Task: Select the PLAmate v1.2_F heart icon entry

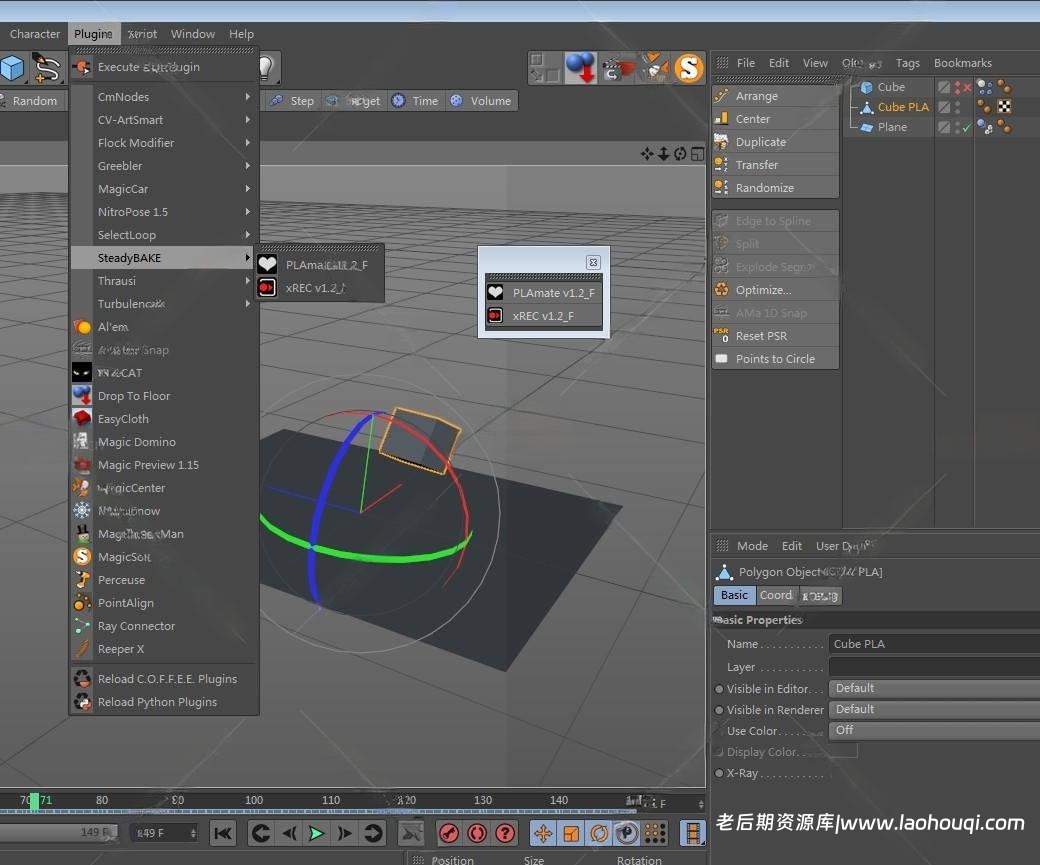Action: (544, 293)
